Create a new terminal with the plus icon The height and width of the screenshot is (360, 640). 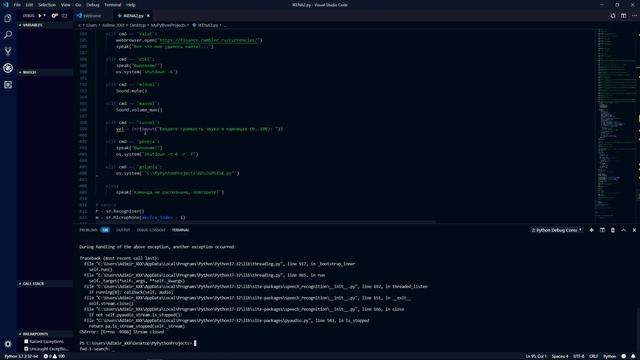pyautogui.click(x=591, y=230)
